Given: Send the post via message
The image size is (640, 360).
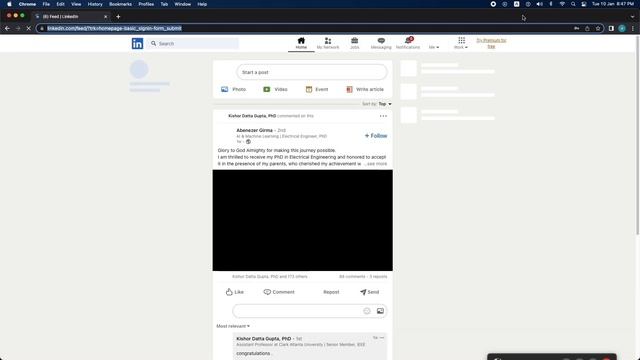Looking at the screenshot, I should click(x=369, y=292).
